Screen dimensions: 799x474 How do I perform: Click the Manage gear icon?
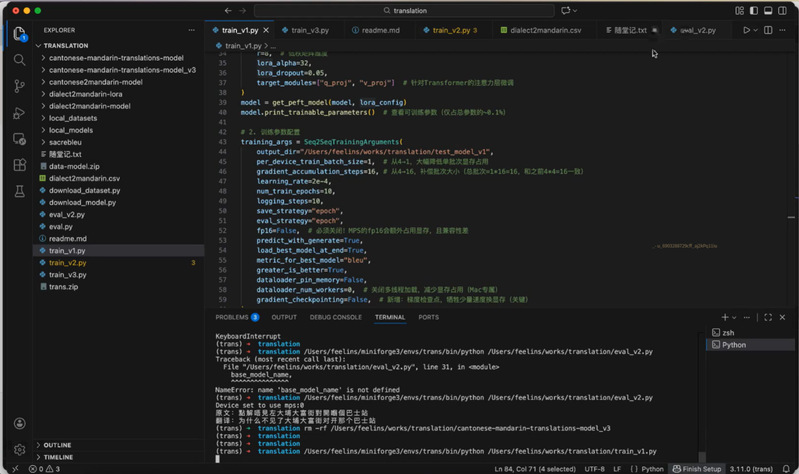[x=19, y=449]
